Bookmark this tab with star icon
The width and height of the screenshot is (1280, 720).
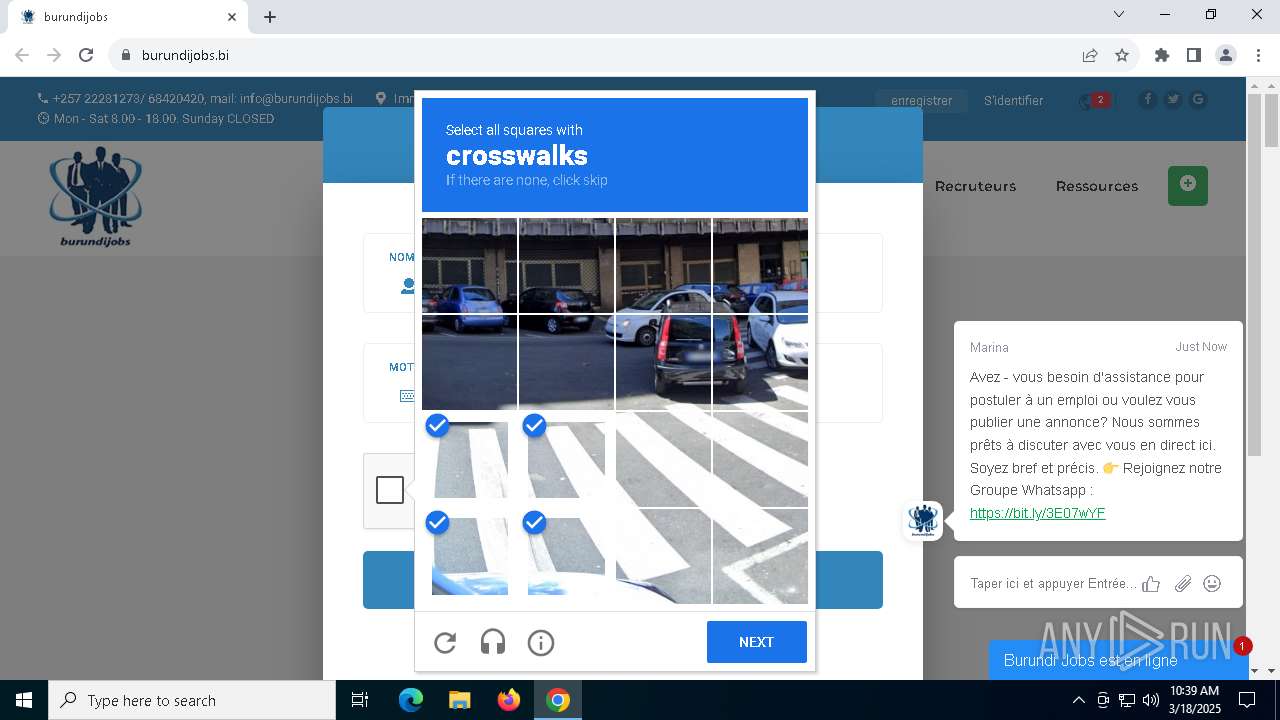[x=1122, y=55]
